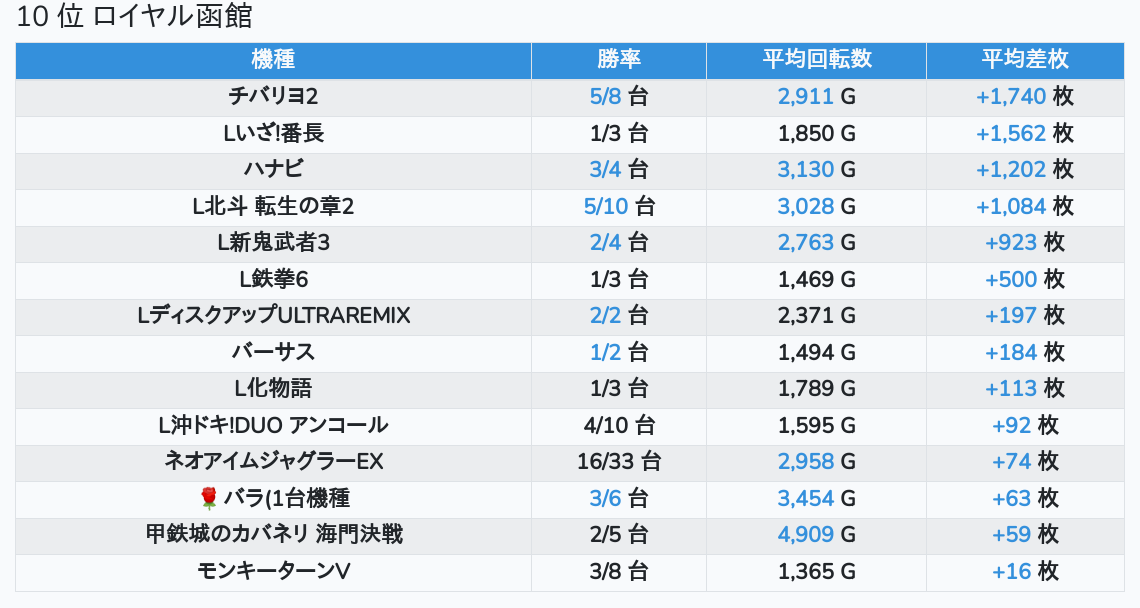Viewport: 1140px width, 608px height.
Task: Open L沖ドキ!DUO アンコール entry
Action: [273, 425]
